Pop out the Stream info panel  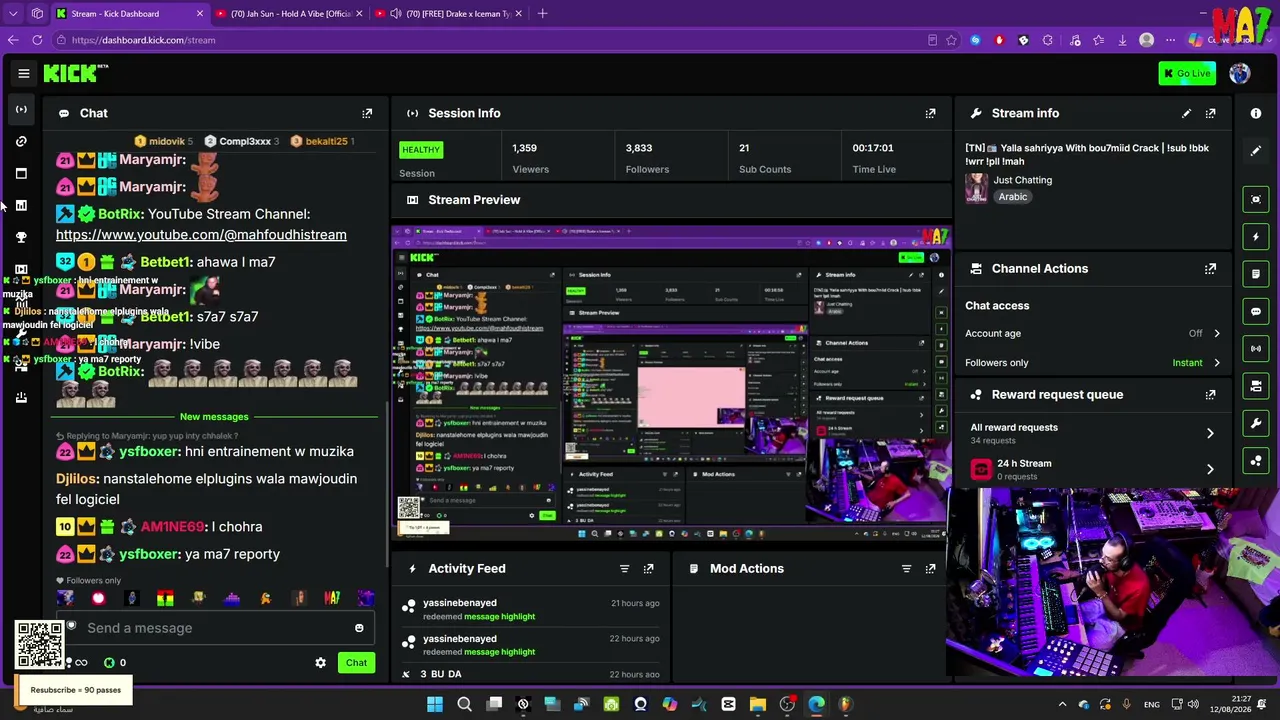point(1210,113)
